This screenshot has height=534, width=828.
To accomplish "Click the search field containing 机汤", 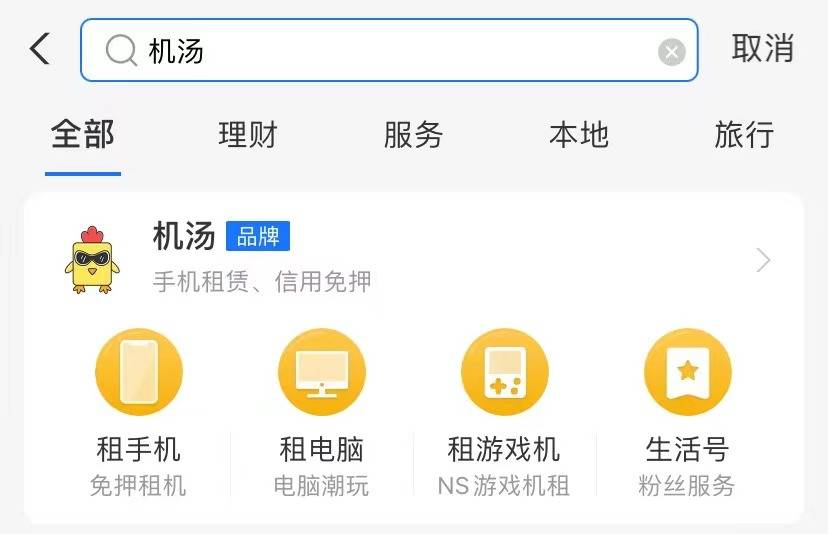I will point(389,50).
